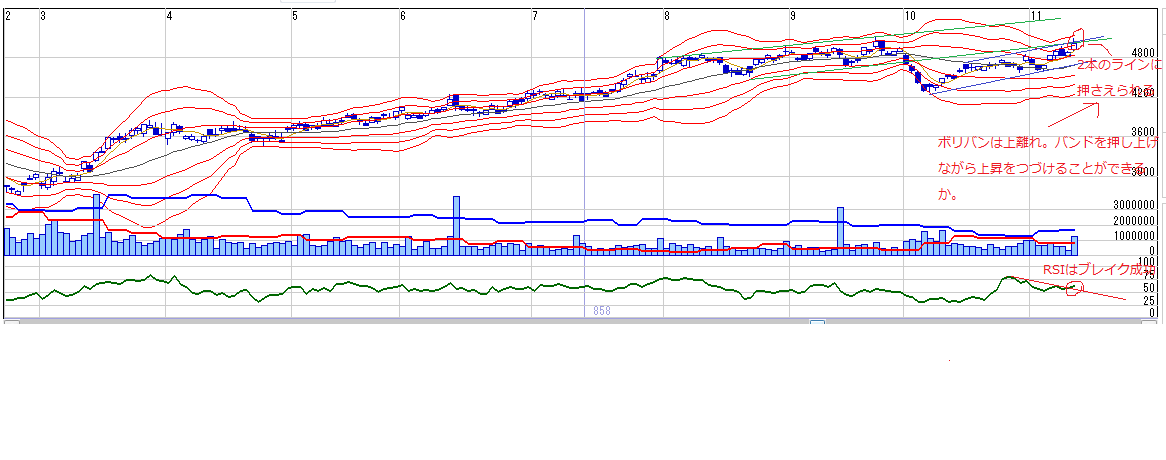Click the 3000000 volume axis label
Image resolution: width=1166 pixels, height=460 pixels.
1134,204
